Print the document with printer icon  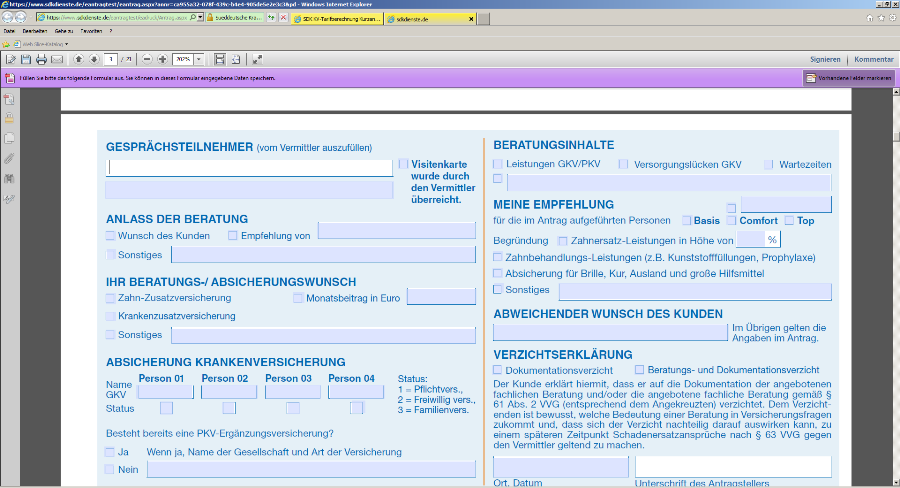(x=41, y=59)
